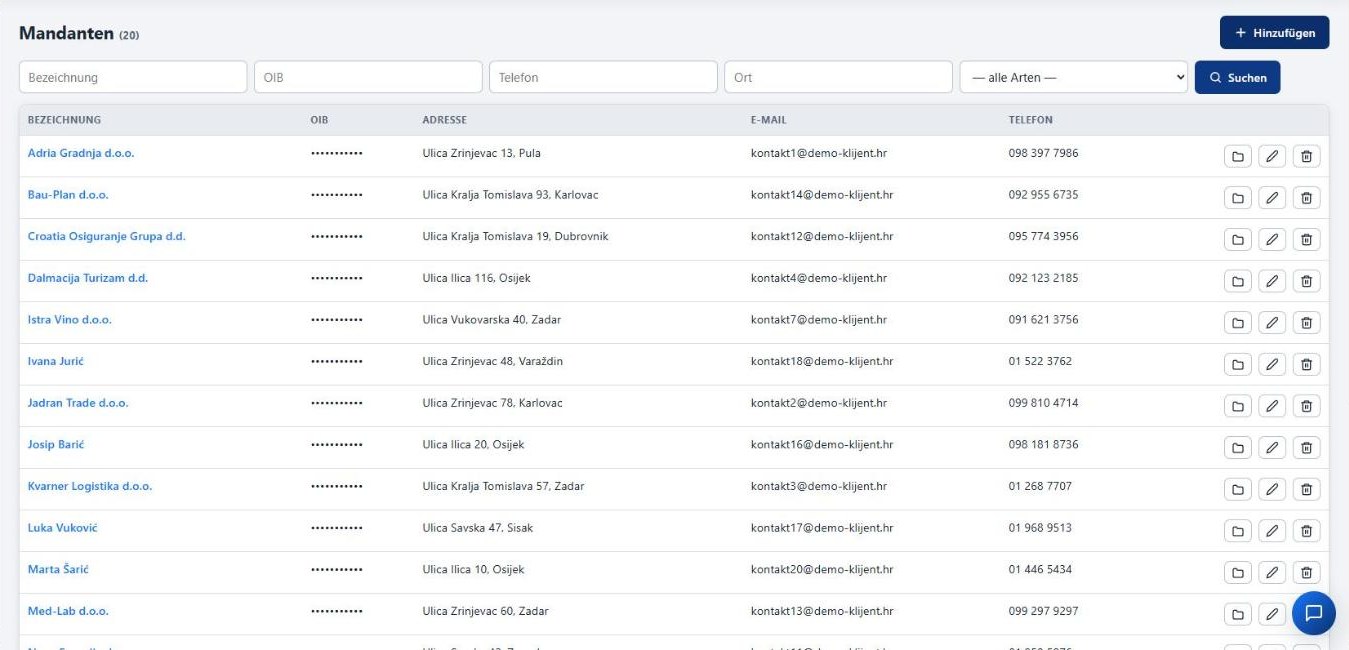Open folder icon for Ivana Jurić
Screen dimensions: 1349x650
click(1237, 365)
